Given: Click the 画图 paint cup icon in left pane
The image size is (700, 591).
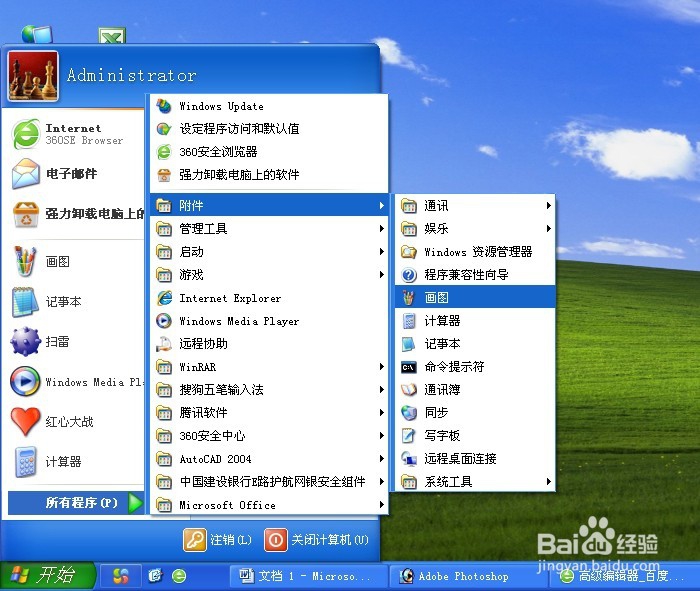Looking at the screenshot, I should click(x=25, y=262).
